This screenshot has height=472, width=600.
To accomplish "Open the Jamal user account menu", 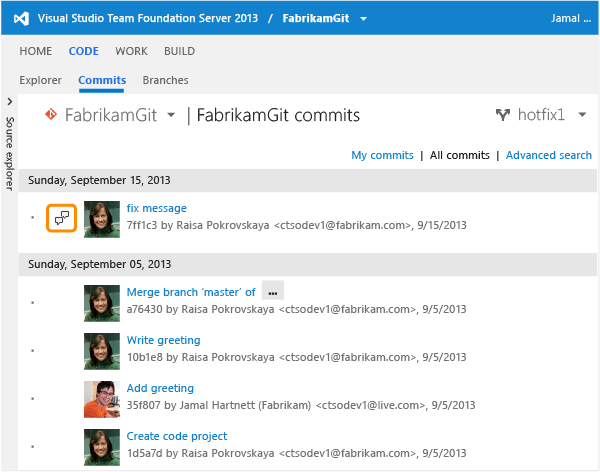I will pos(571,18).
